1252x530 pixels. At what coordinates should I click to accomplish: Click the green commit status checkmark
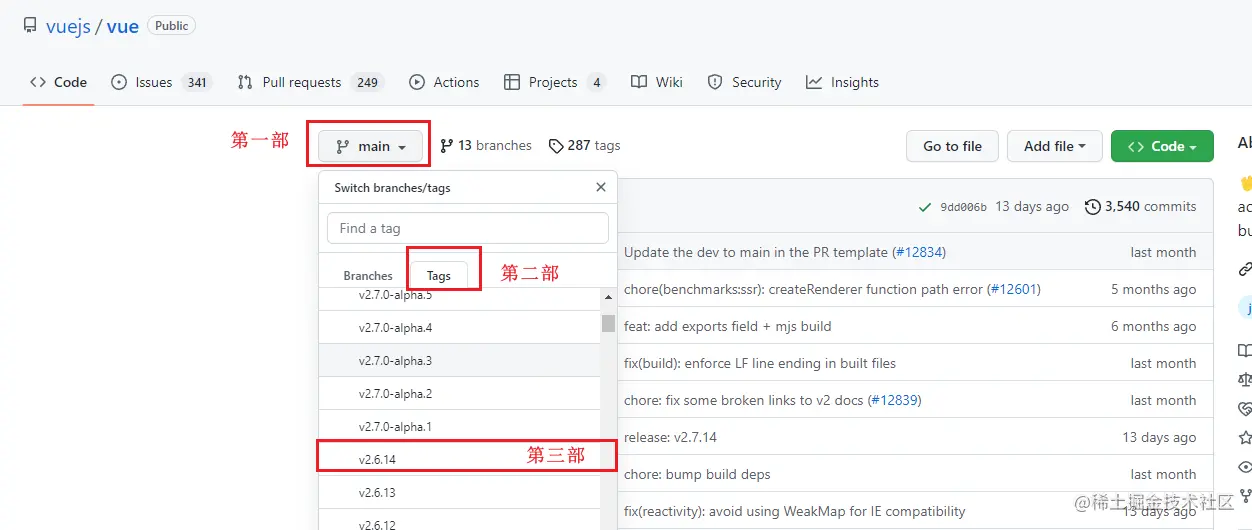point(925,207)
